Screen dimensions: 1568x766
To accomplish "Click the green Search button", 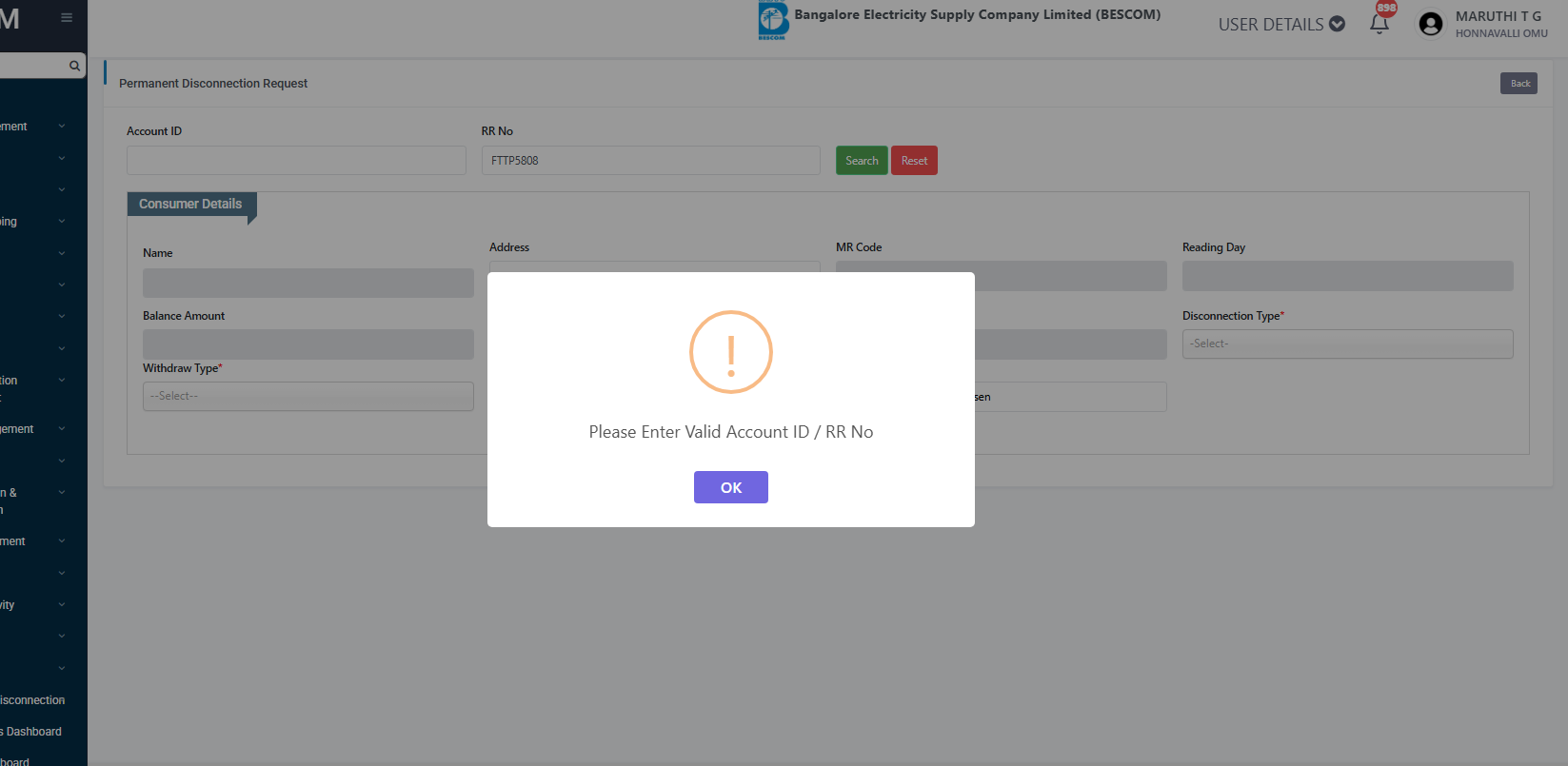I will 862,161.
